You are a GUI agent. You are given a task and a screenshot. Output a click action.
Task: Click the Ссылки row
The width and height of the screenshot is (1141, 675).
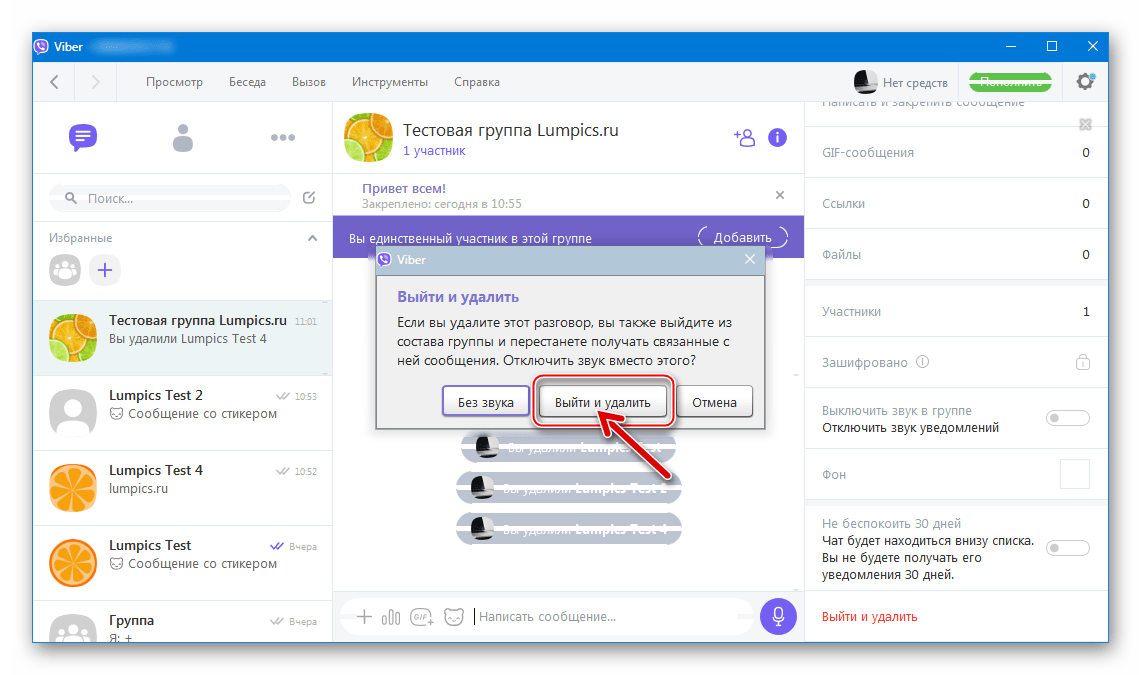click(956, 204)
